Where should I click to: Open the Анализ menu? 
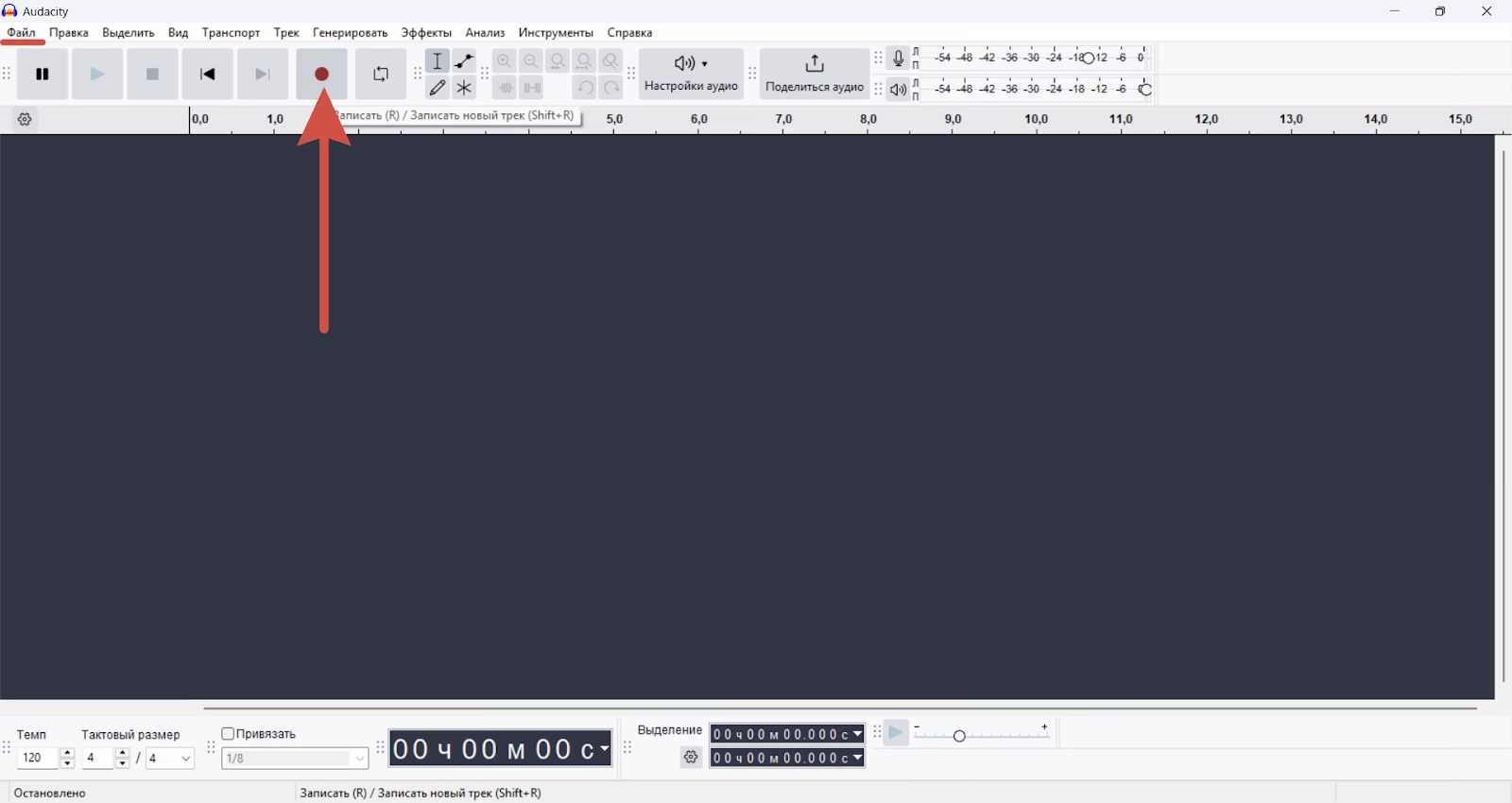pyautogui.click(x=486, y=33)
